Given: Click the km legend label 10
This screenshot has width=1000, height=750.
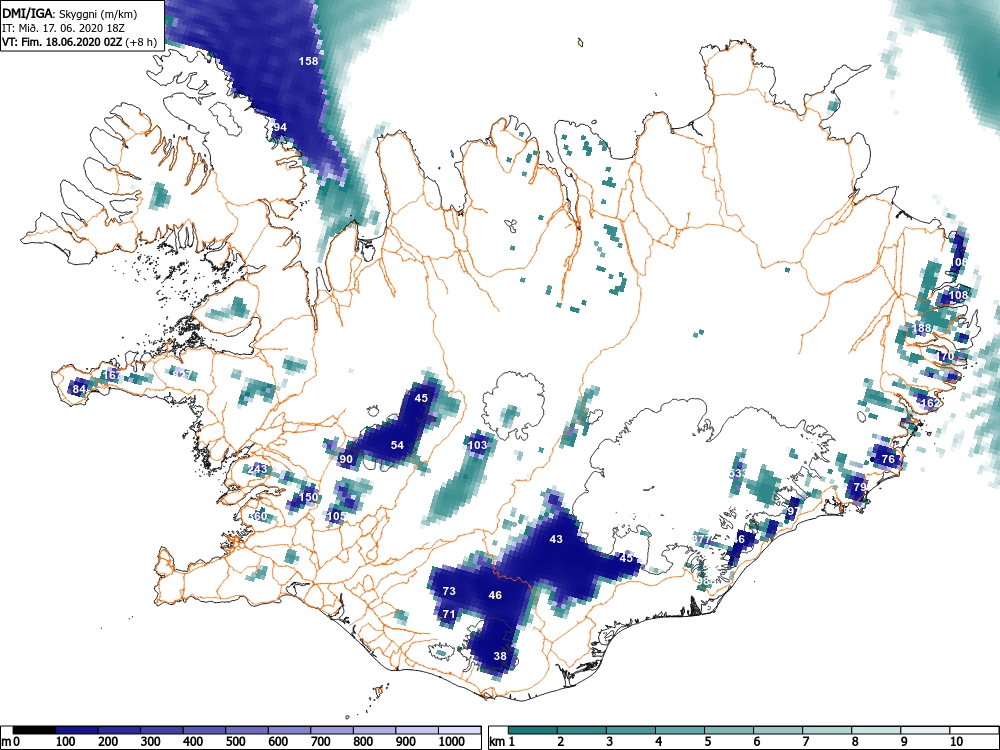Looking at the screenshot, I should click(955, 742).
